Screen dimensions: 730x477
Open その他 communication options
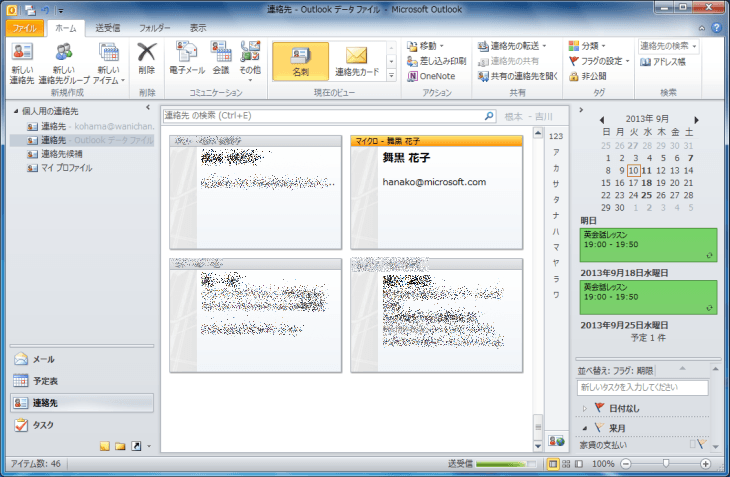[250, 61]
